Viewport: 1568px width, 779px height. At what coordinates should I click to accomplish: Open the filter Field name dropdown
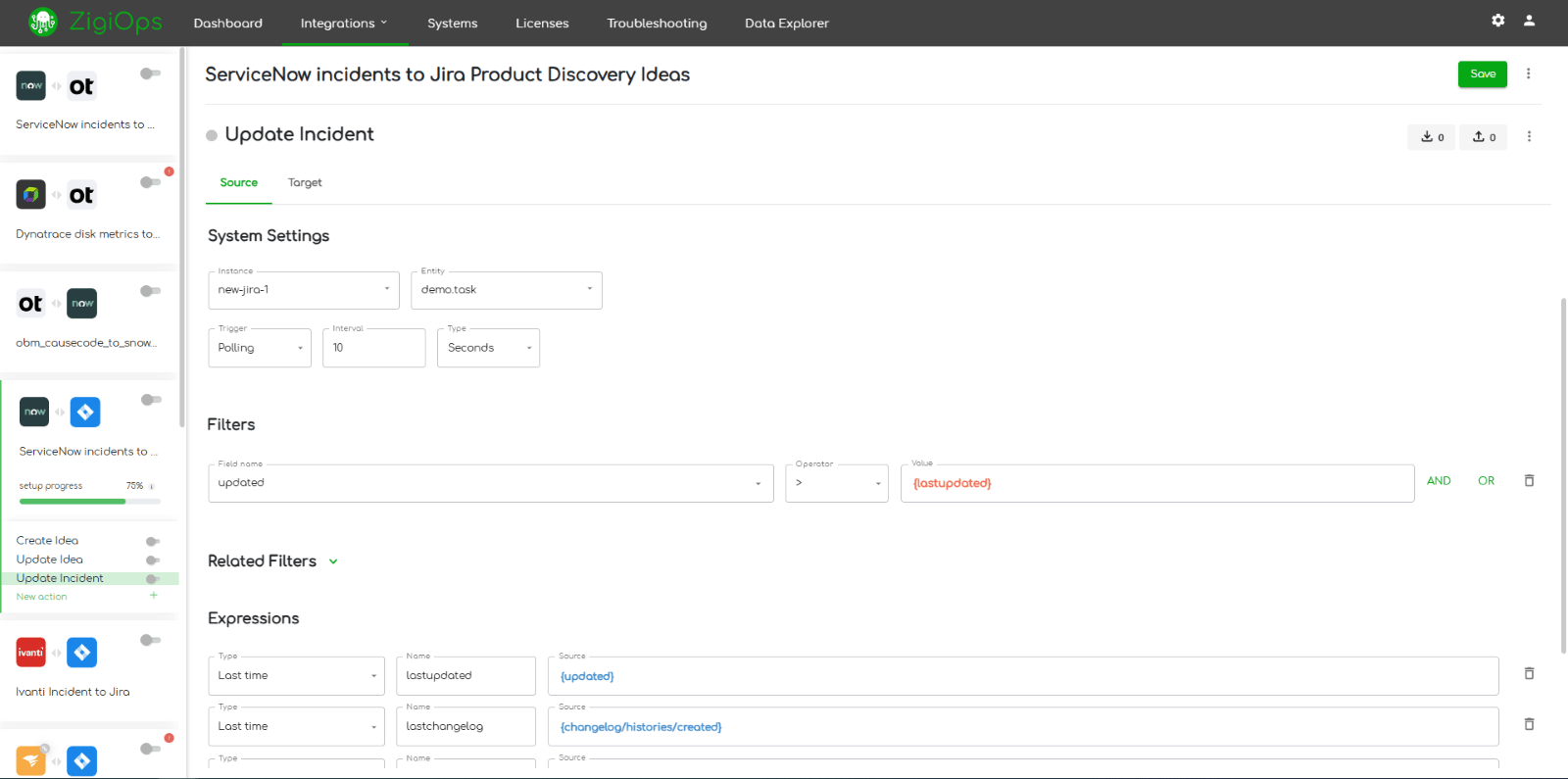(x=491, y=483)
